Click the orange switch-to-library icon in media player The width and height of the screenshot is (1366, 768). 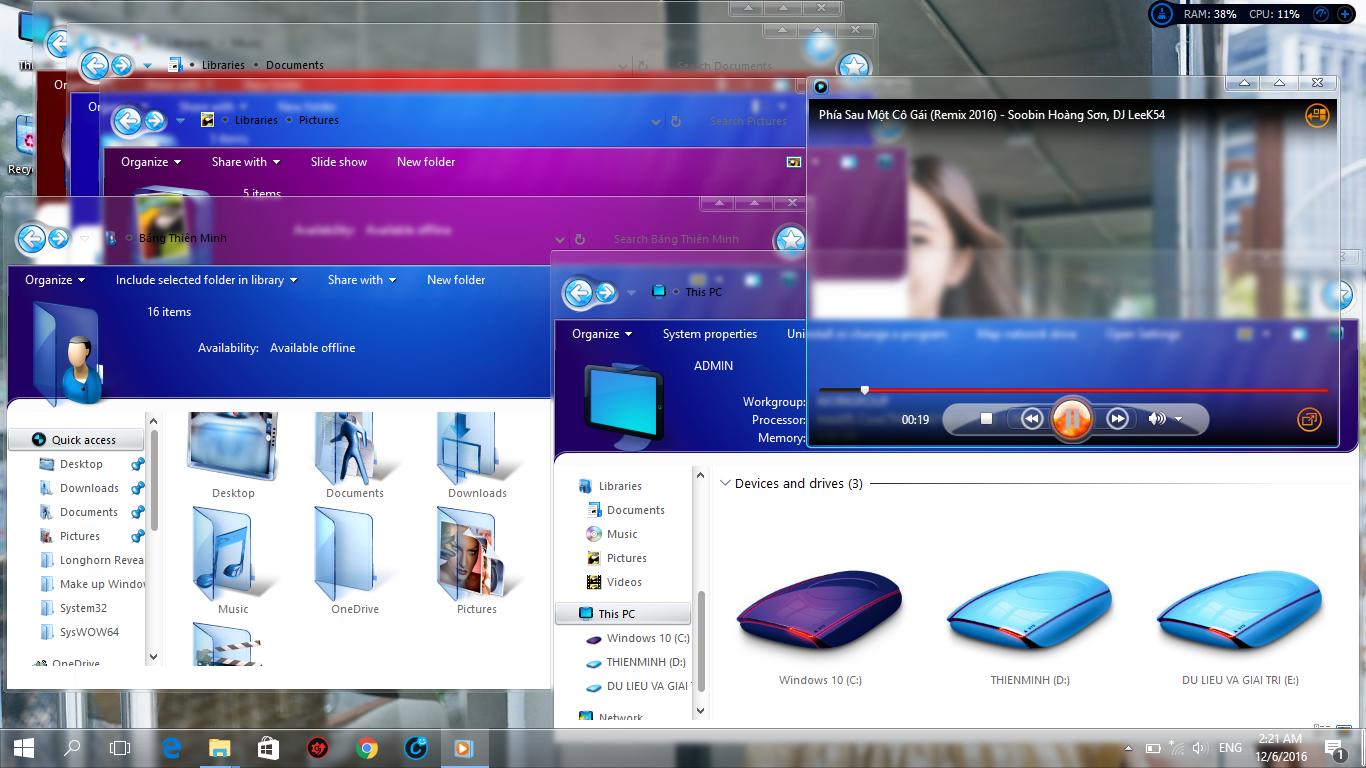point(1317,115)
